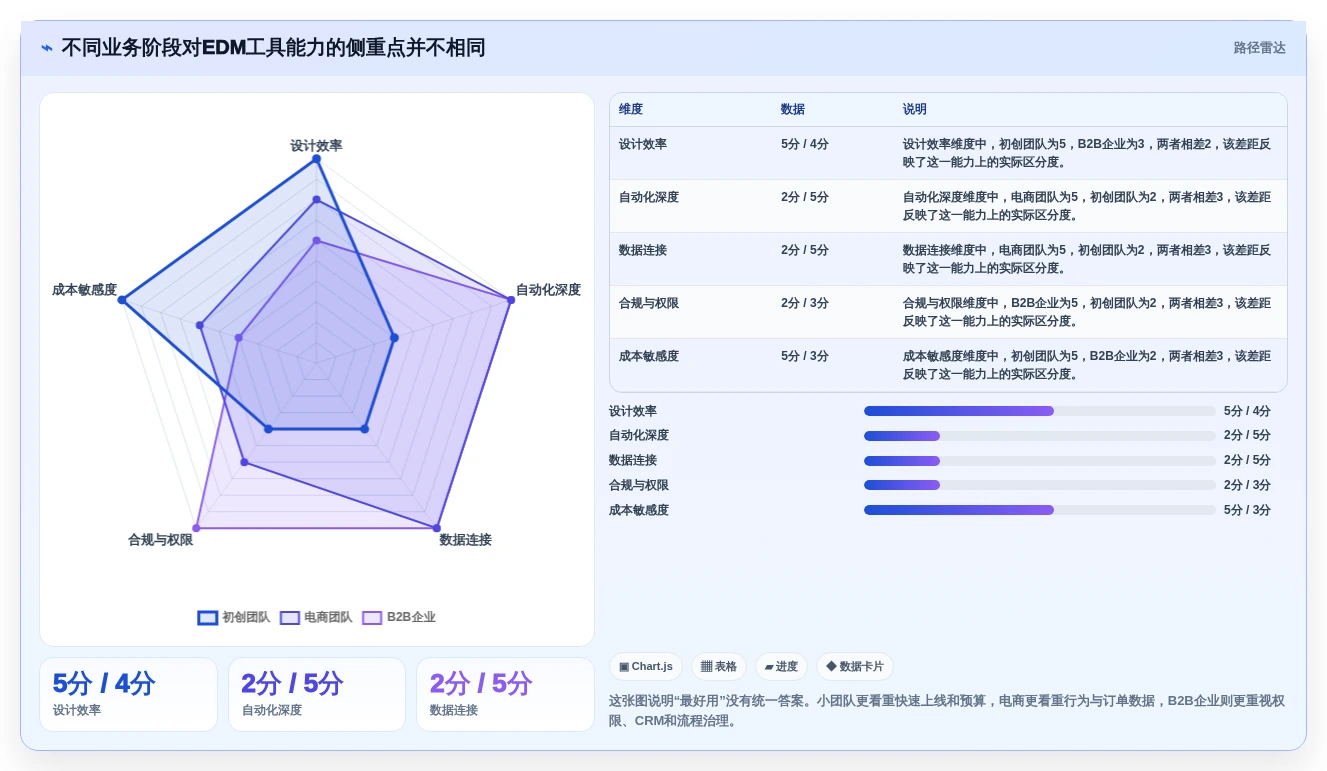
Task: Click the lightning icon beside the title
Action: (x=47, y=48)
